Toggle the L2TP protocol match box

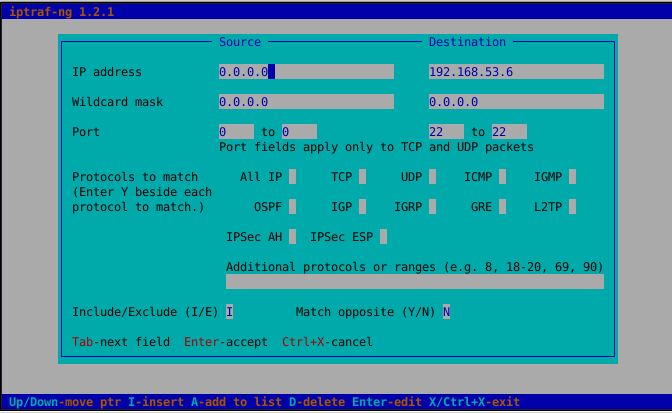(x=572, y=207)
